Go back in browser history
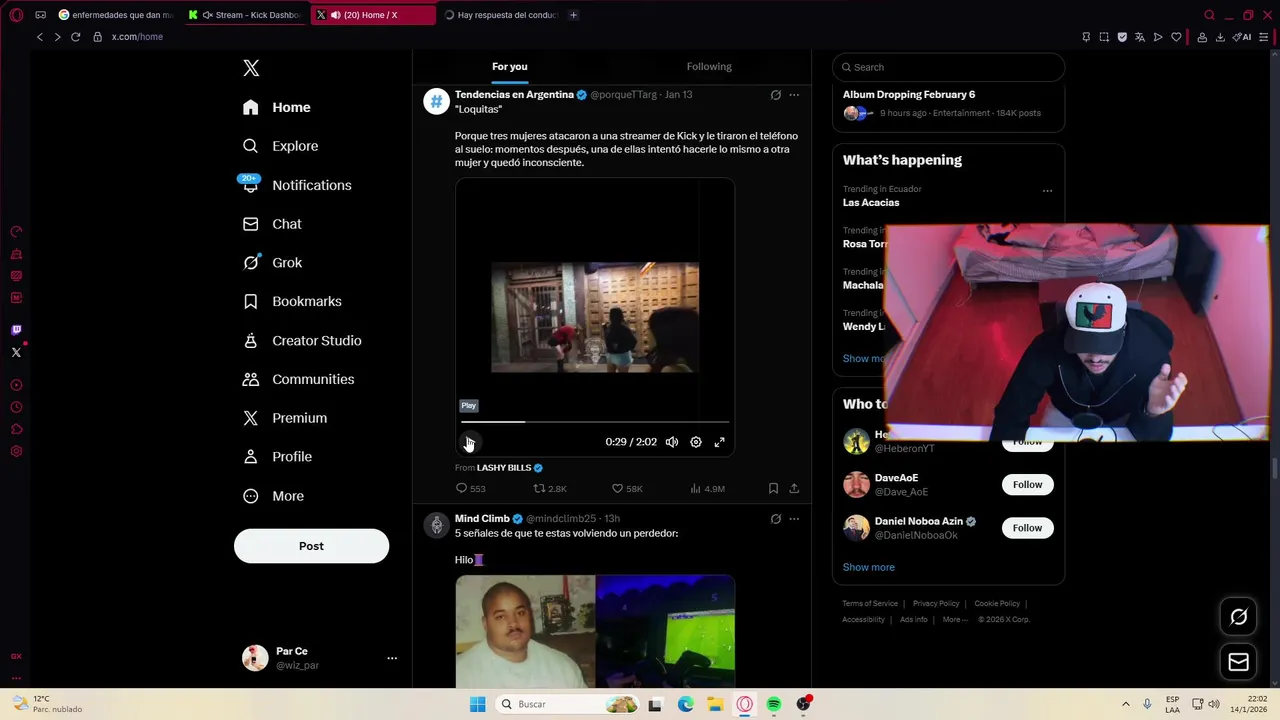1280x720 pixels. 40,37
